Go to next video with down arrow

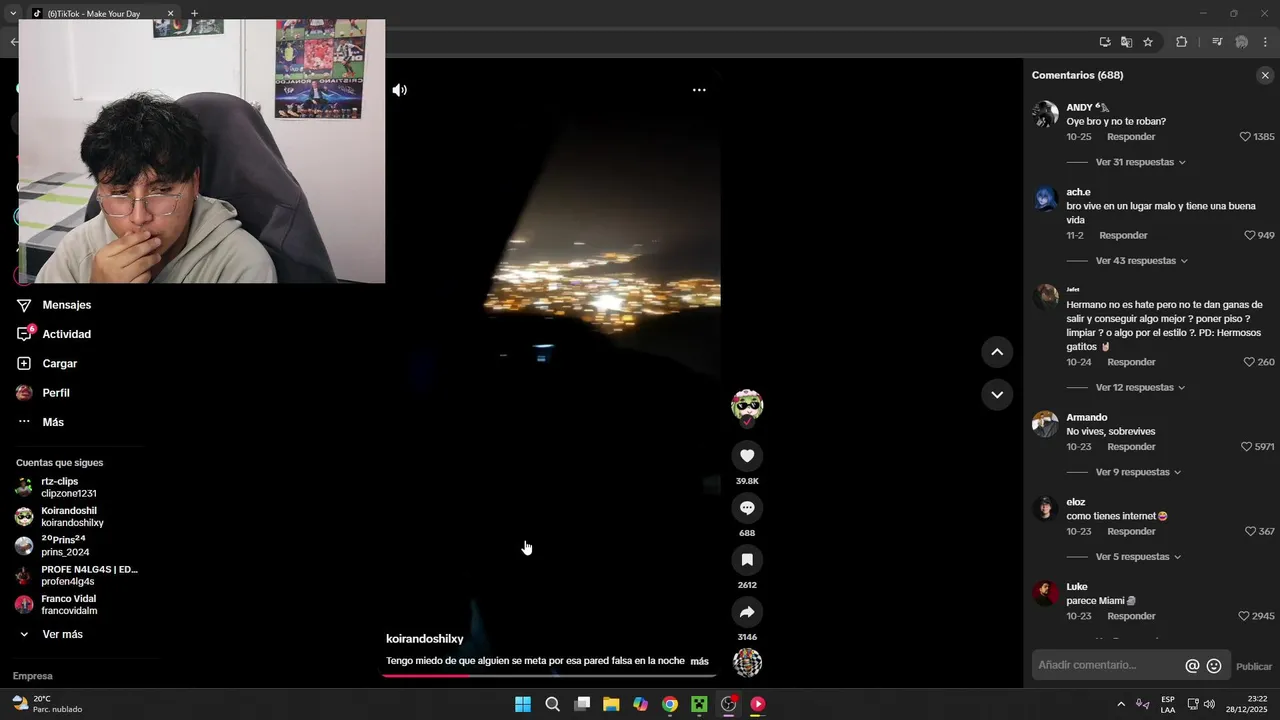(x=997, y=395)
